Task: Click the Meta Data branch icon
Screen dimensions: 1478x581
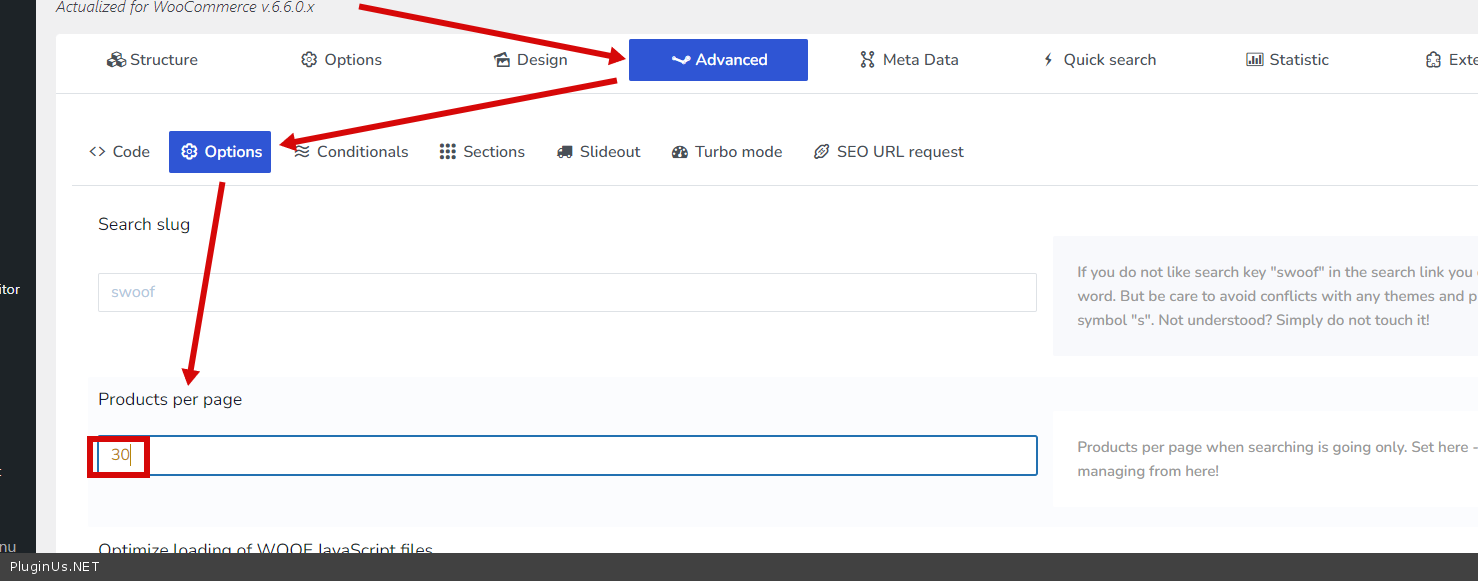Action: [867, 60]
